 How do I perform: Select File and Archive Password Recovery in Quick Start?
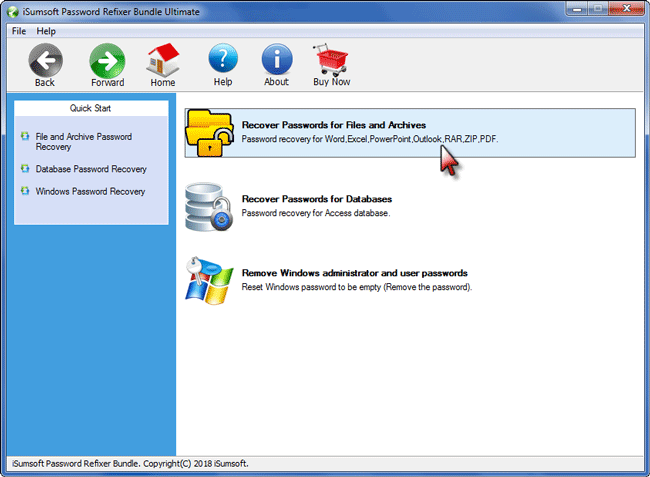coord(83,141)
